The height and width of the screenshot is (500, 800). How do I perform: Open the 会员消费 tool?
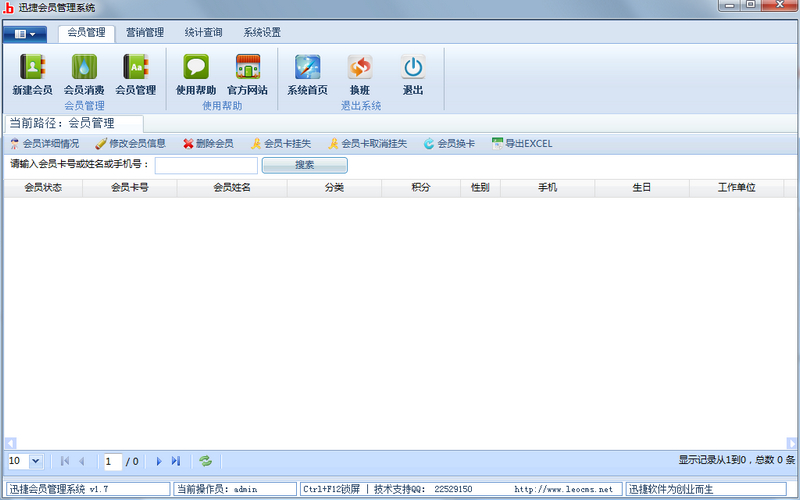pyautogui.click(x=84, y=74)
